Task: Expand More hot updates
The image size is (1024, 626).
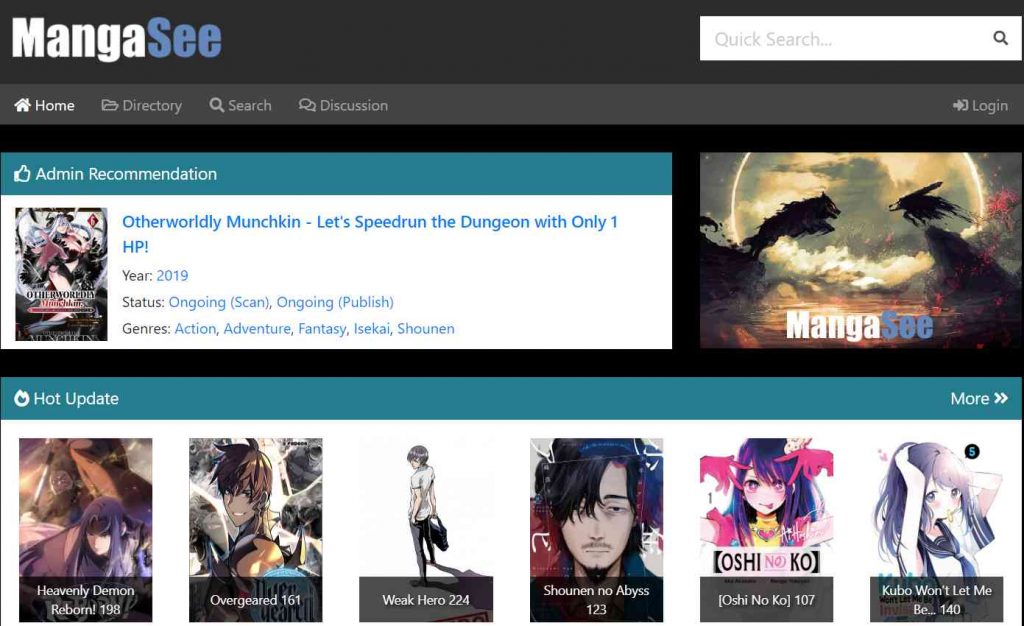Action: 978,398
